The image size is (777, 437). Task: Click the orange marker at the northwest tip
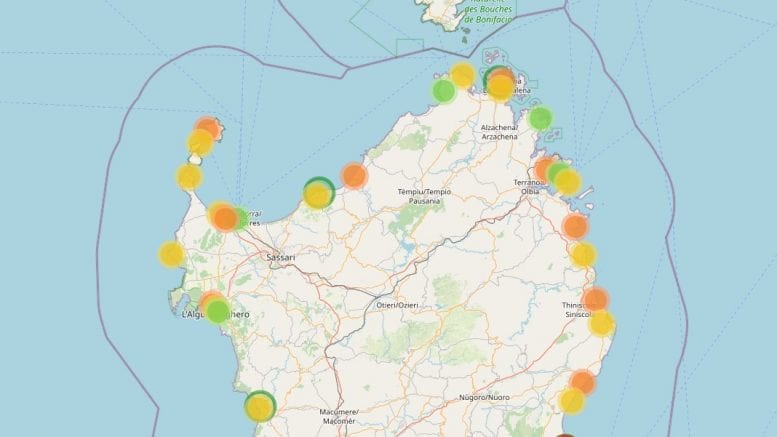[207, 129]
